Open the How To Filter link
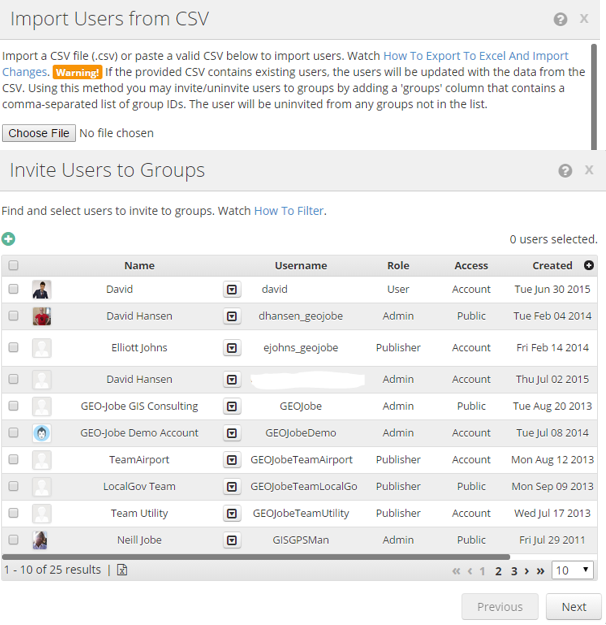 pyautogui.click(x=289, y=211)
